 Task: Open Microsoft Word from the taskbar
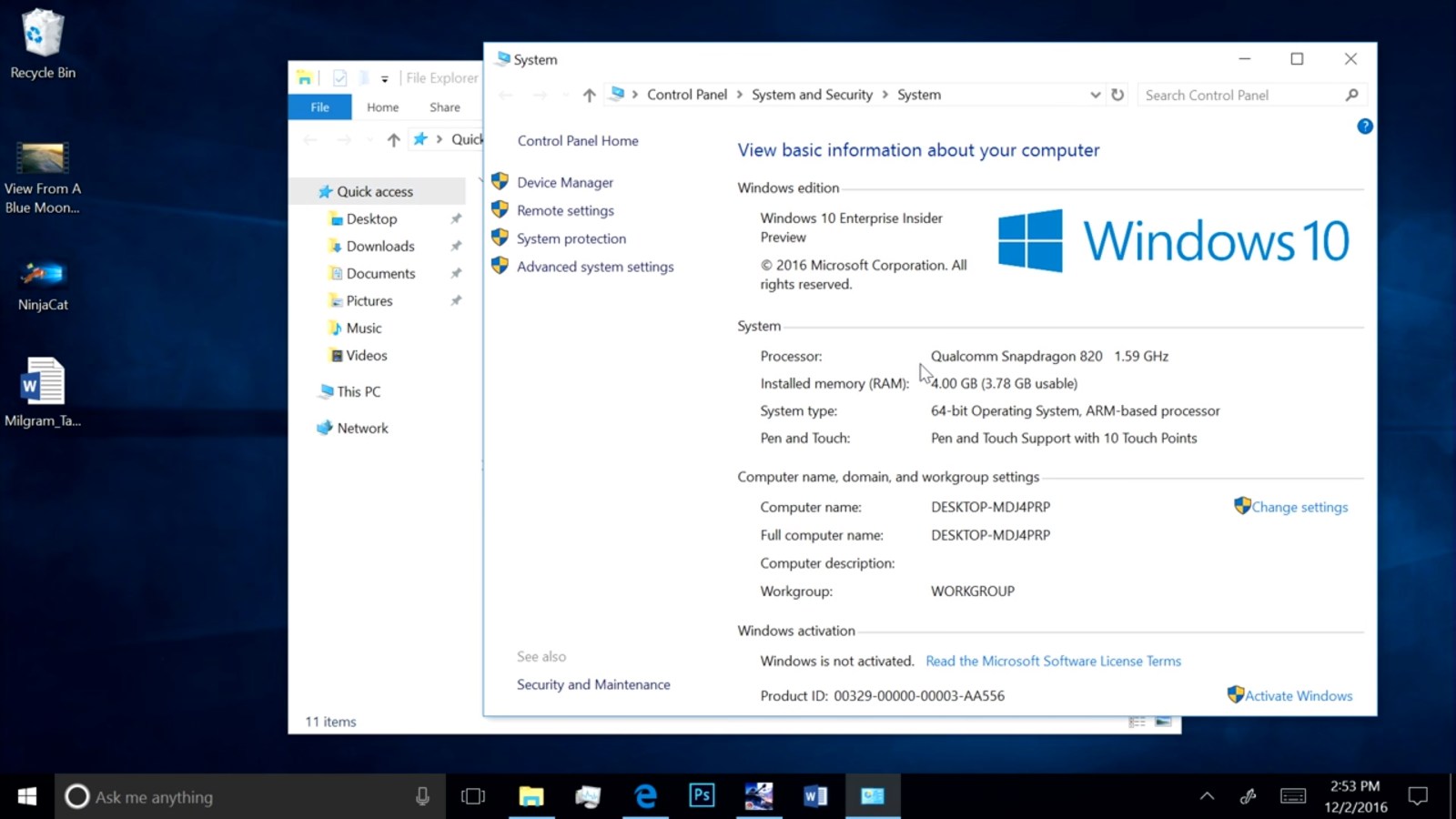click(x=815, y=795)
